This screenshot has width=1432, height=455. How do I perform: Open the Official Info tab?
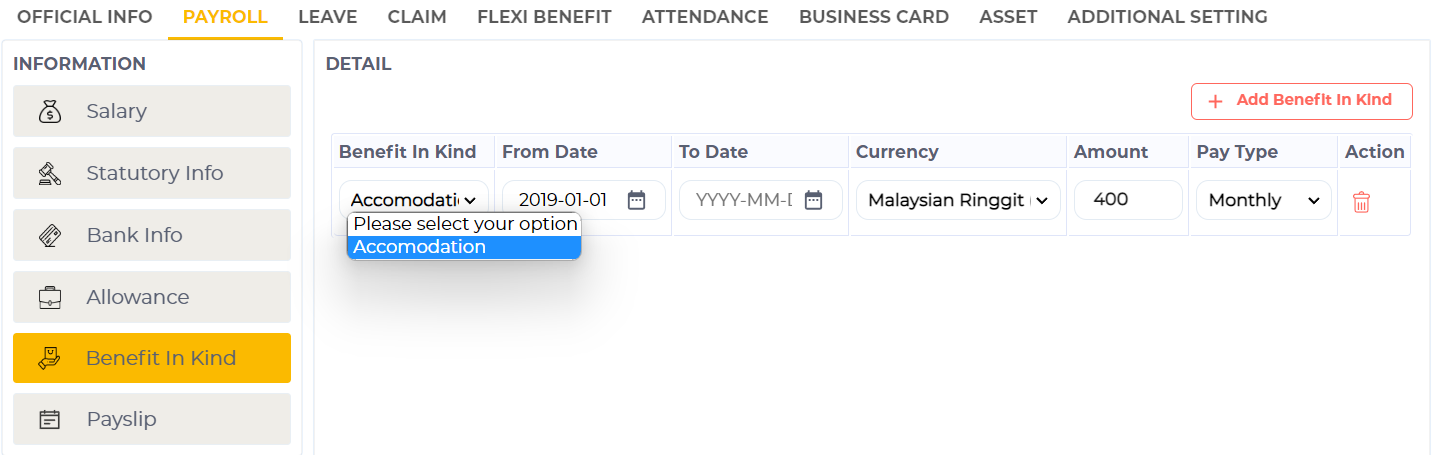(85, 17)
